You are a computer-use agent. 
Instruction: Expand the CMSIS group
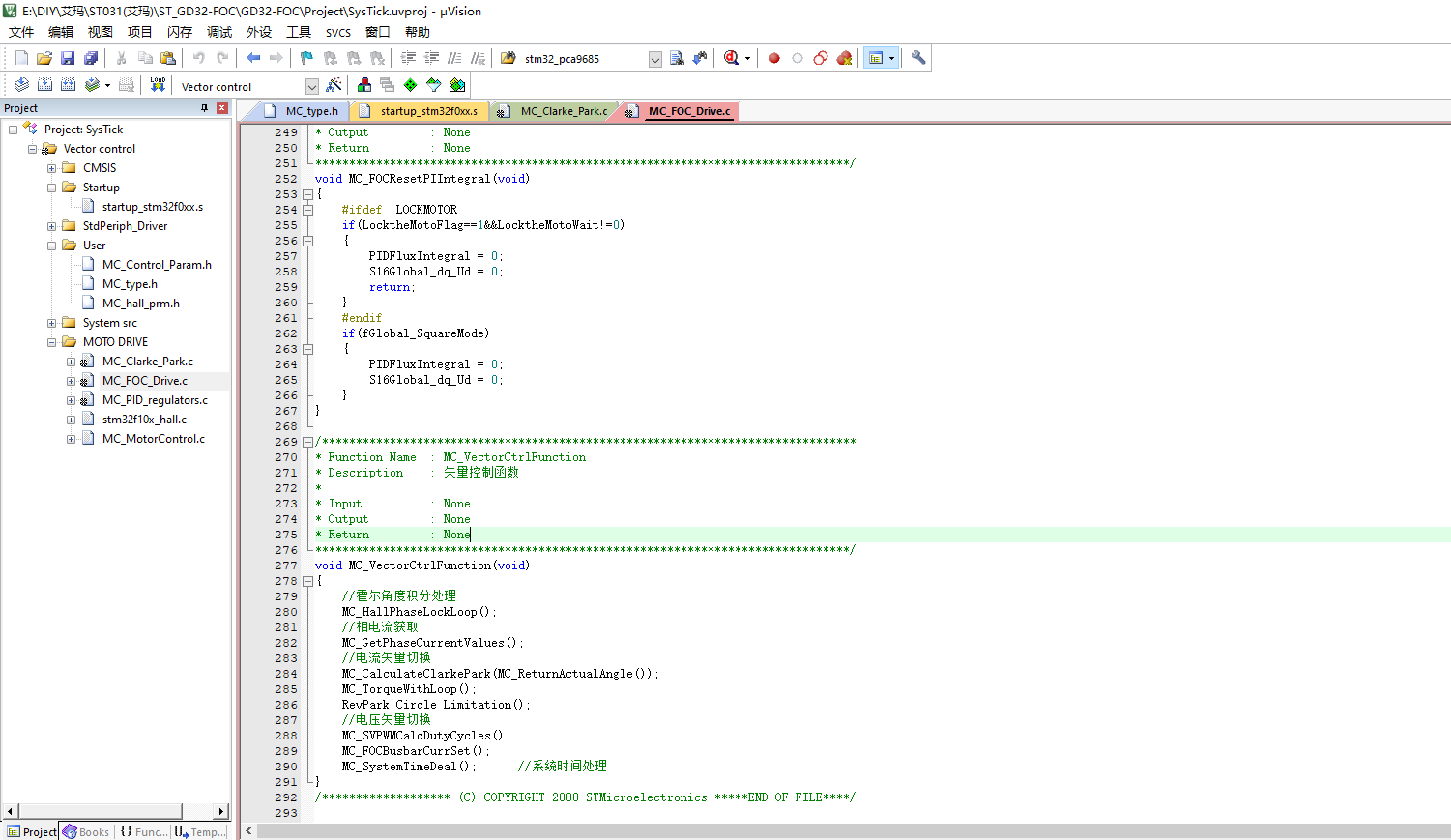click(x=51, y=168)
